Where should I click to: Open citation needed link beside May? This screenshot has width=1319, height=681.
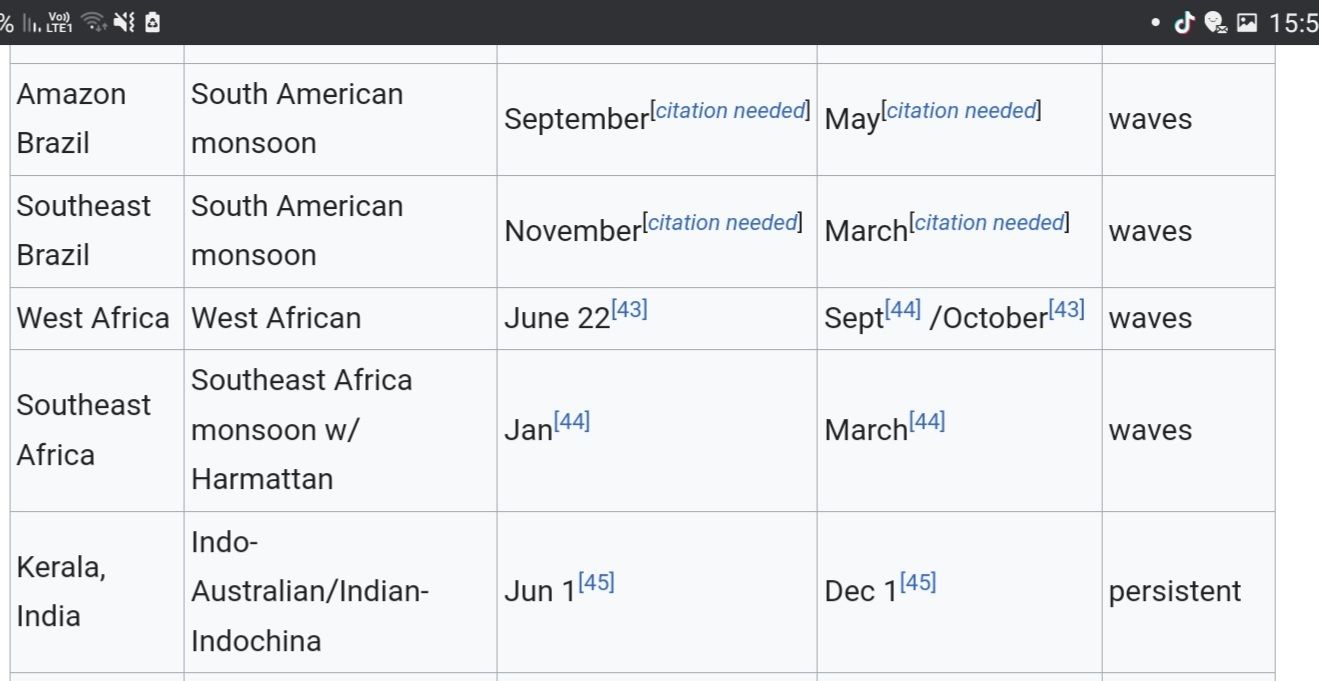tap(961, 111)
